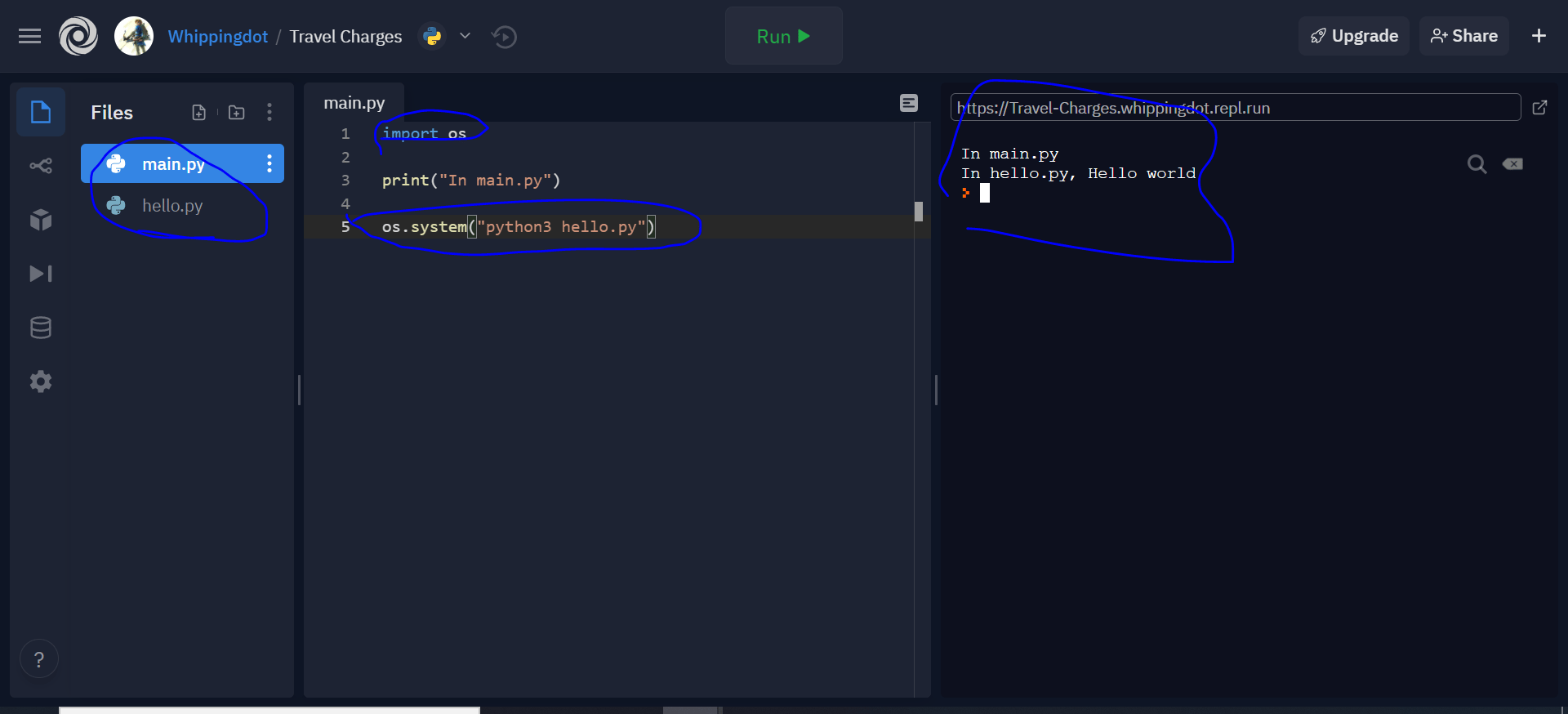This screenshot has height=714, width=1568.
Task: Toggle the editor markdown/format icon
Action: coord(909,103)
